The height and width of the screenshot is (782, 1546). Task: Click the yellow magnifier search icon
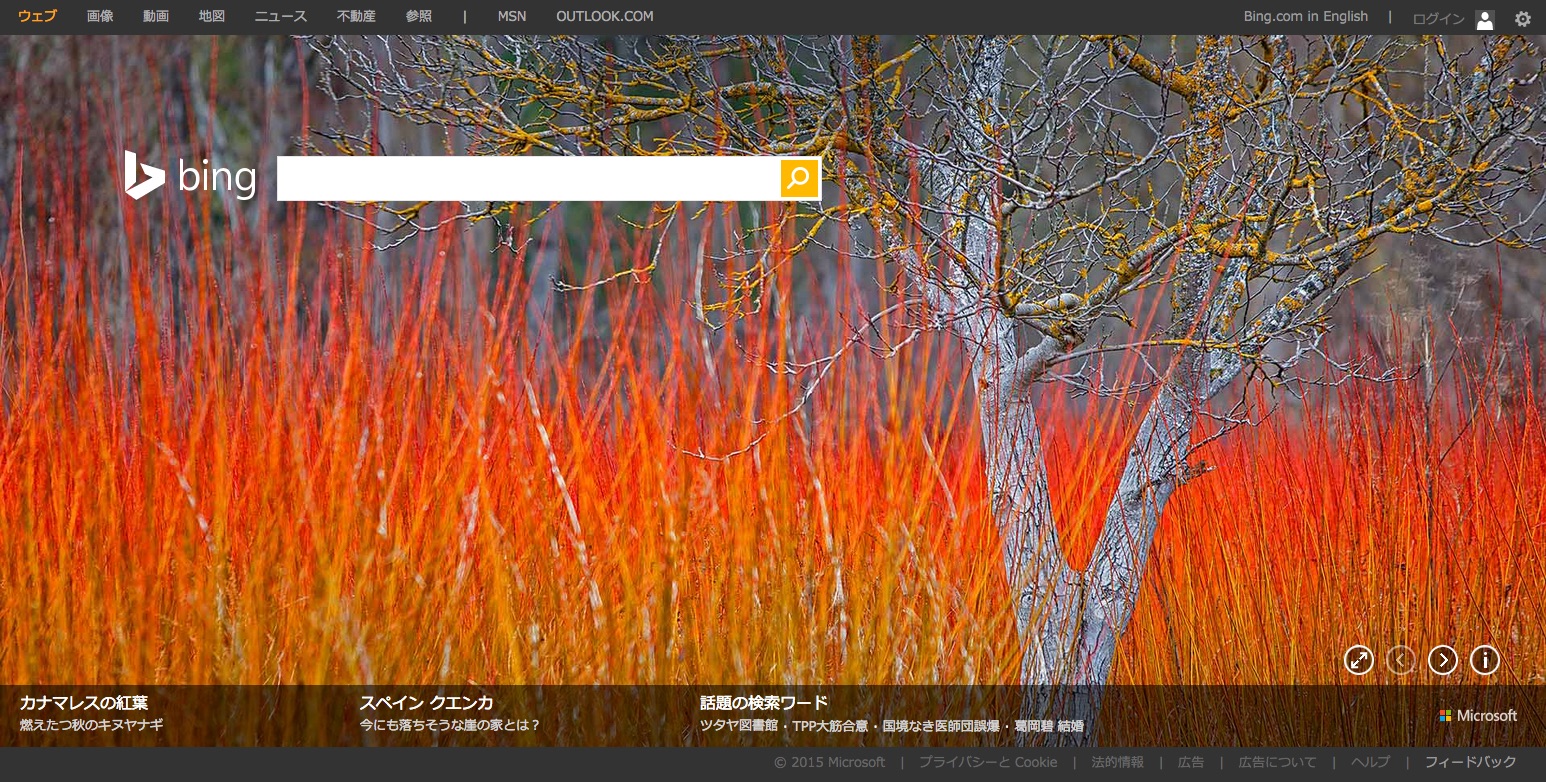pos(799,178)
